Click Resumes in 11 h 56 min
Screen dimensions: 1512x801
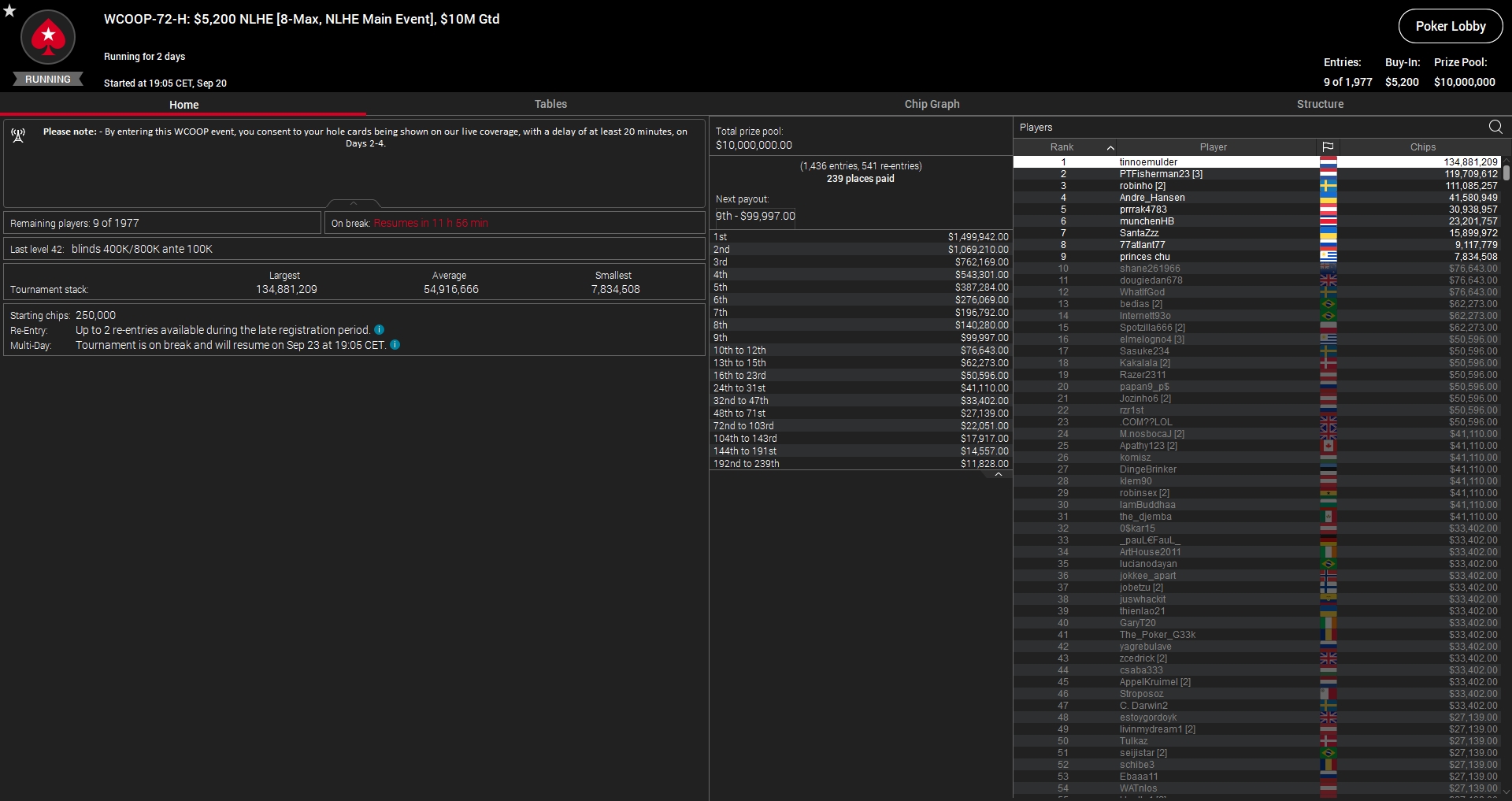[431, 224]
